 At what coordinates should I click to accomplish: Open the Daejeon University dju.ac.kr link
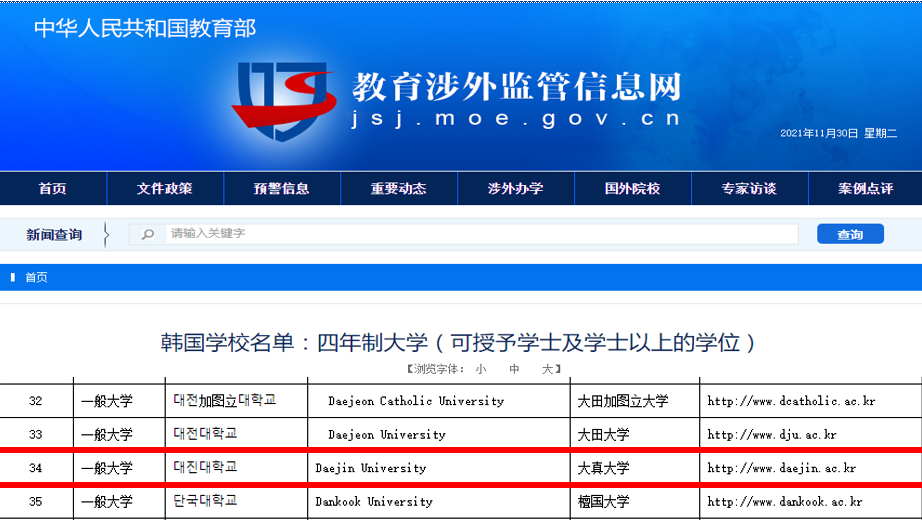(x=771, y=435)
